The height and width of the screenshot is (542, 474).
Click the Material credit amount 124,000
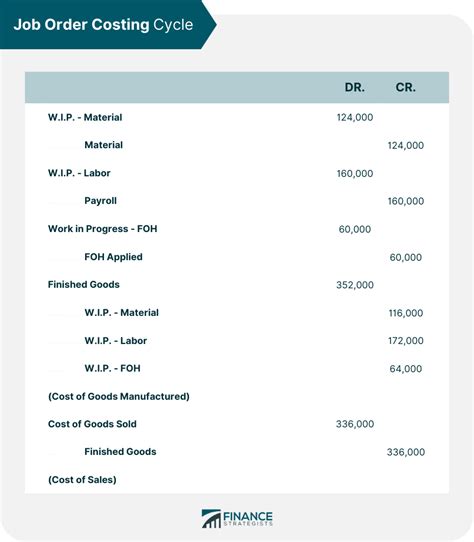tap(406, 146)
